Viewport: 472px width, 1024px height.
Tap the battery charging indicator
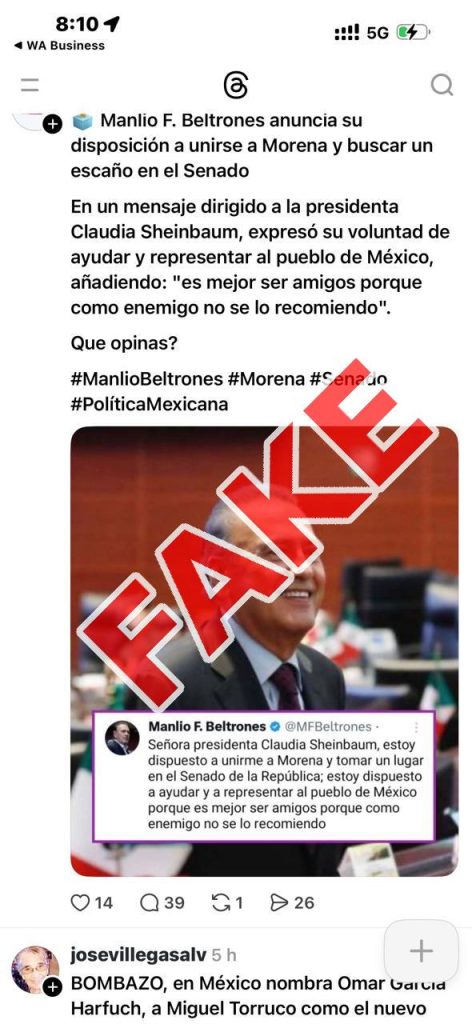(413, 32)
